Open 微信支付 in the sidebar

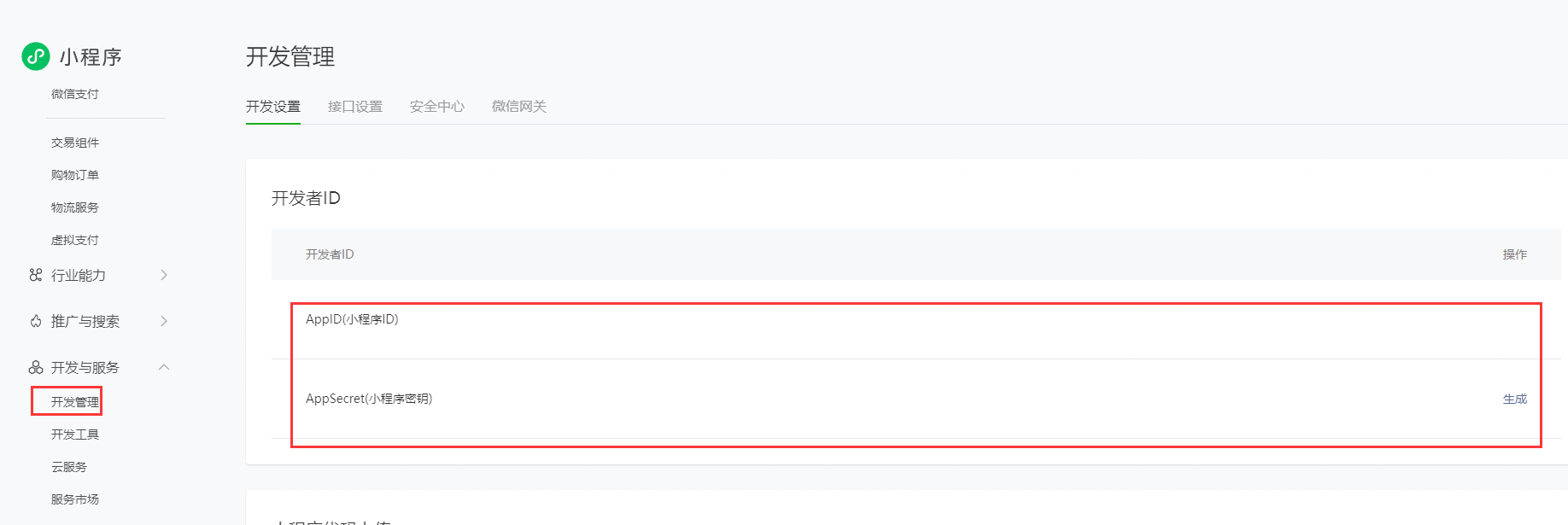pyautogui.click(x=75, y=94)
